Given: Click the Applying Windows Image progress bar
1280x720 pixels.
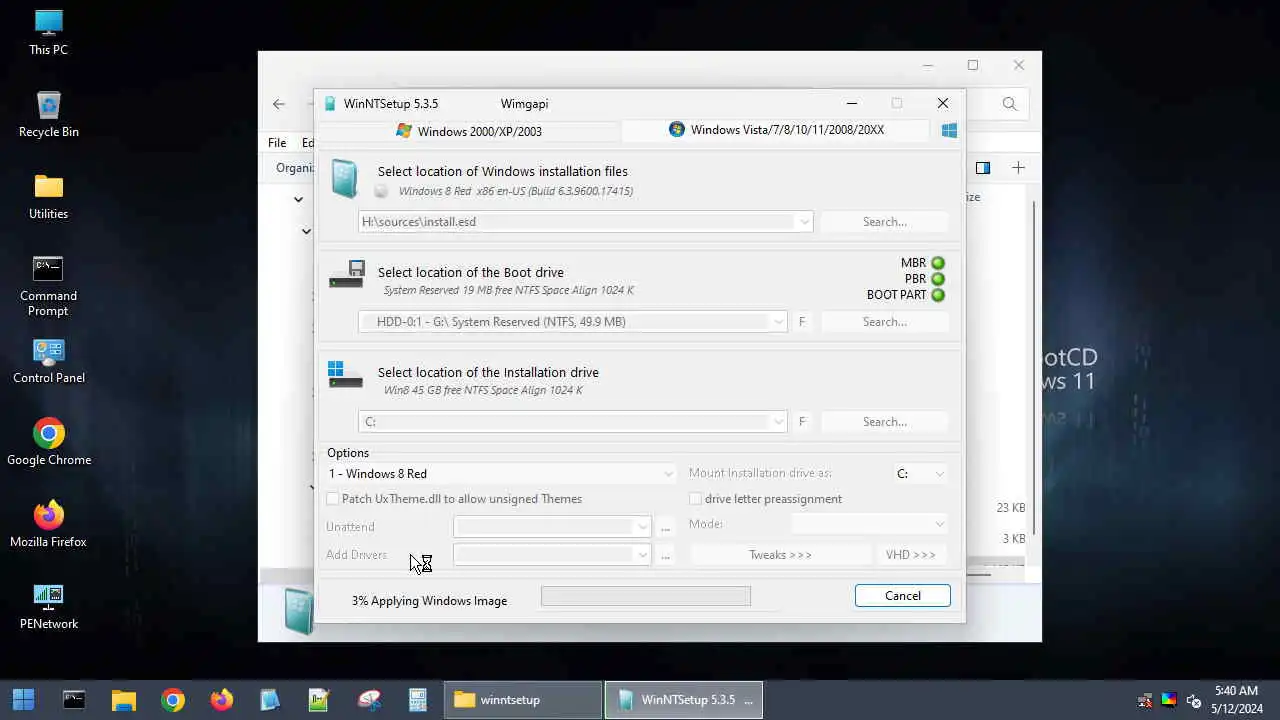Looking at the screenshot, I should tap(646, 596).
